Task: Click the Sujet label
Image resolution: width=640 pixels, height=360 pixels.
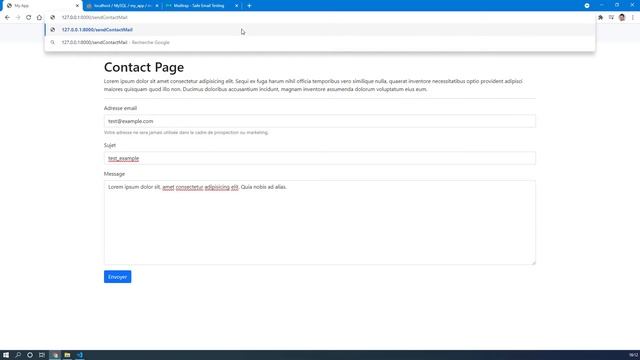Action: coord(110,145)
